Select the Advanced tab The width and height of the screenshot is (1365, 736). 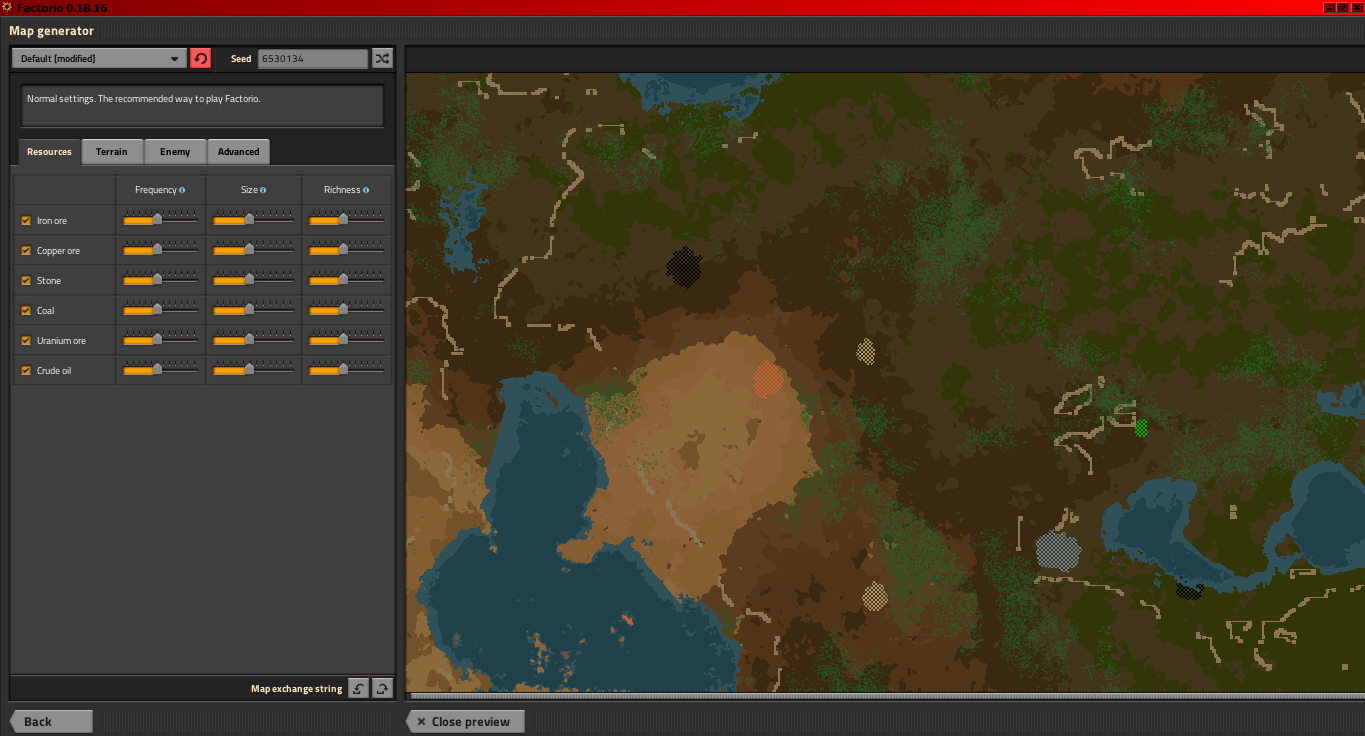click(238, 152)
